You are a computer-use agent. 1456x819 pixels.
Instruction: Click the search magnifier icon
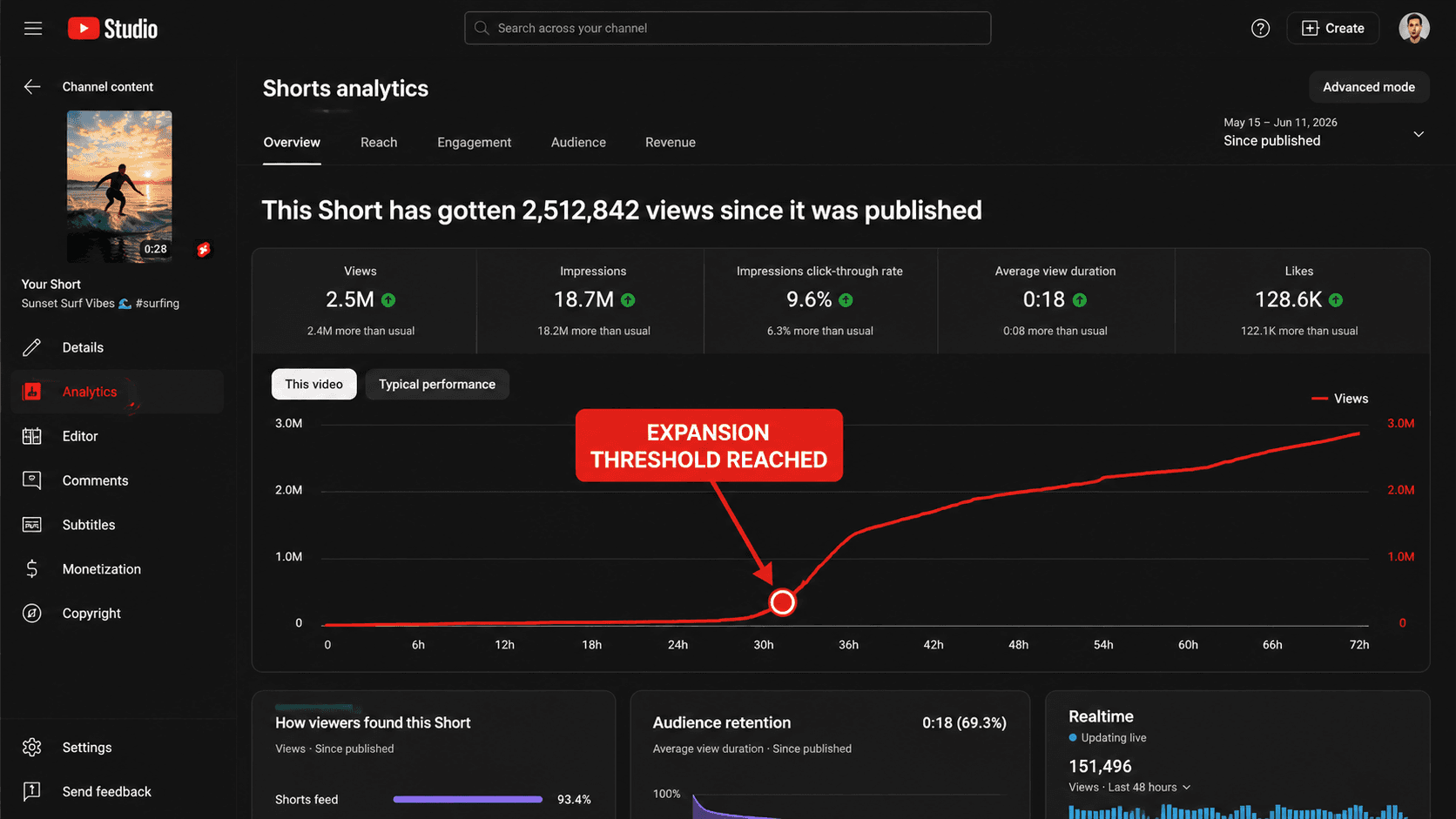(x=482, y=28)
